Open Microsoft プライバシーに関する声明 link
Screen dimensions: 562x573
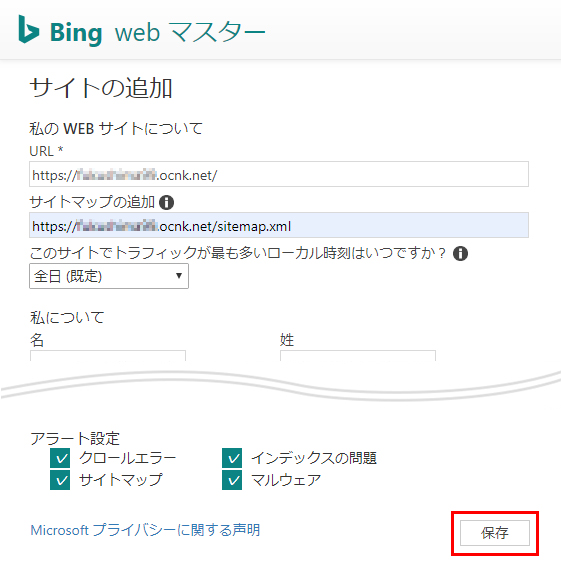[x=145, y=530]
